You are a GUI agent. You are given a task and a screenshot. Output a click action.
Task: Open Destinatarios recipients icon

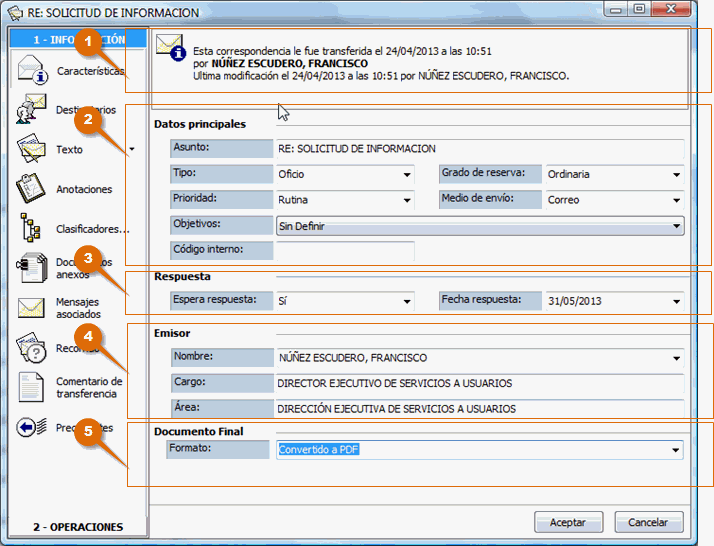pyautogui.click(x=31, y=109)
